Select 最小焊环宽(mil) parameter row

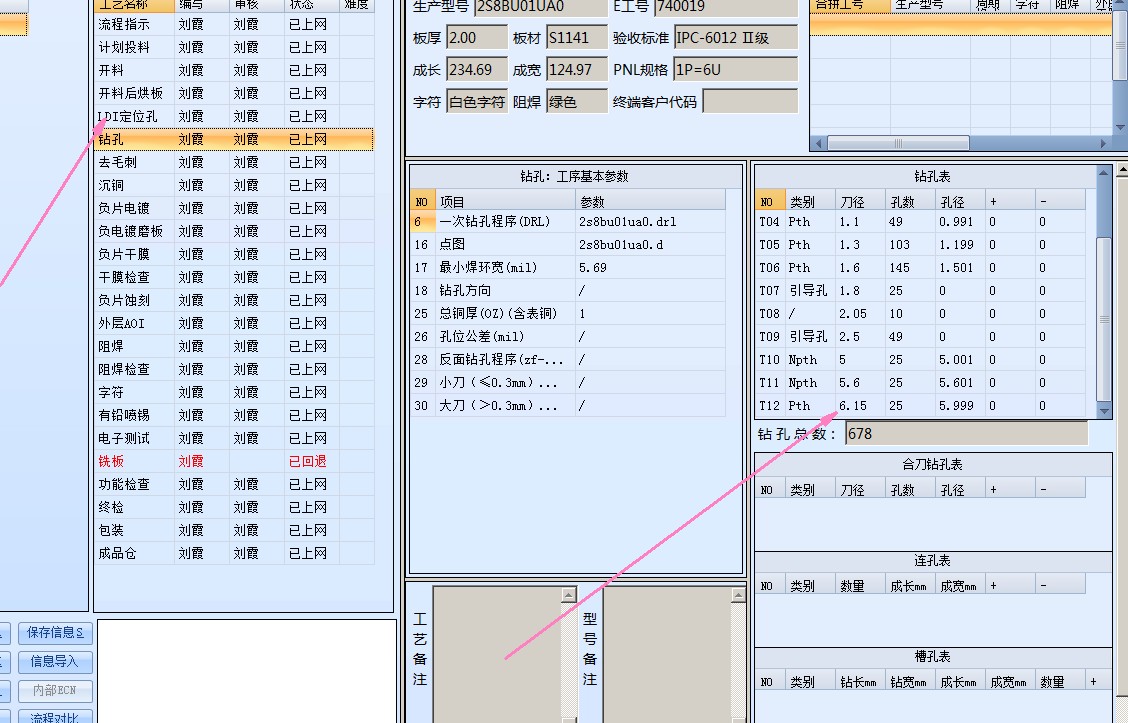[568, 268]
